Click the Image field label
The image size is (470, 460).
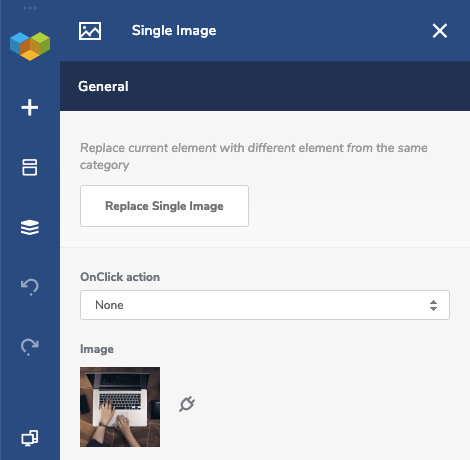tap(97, 349)
